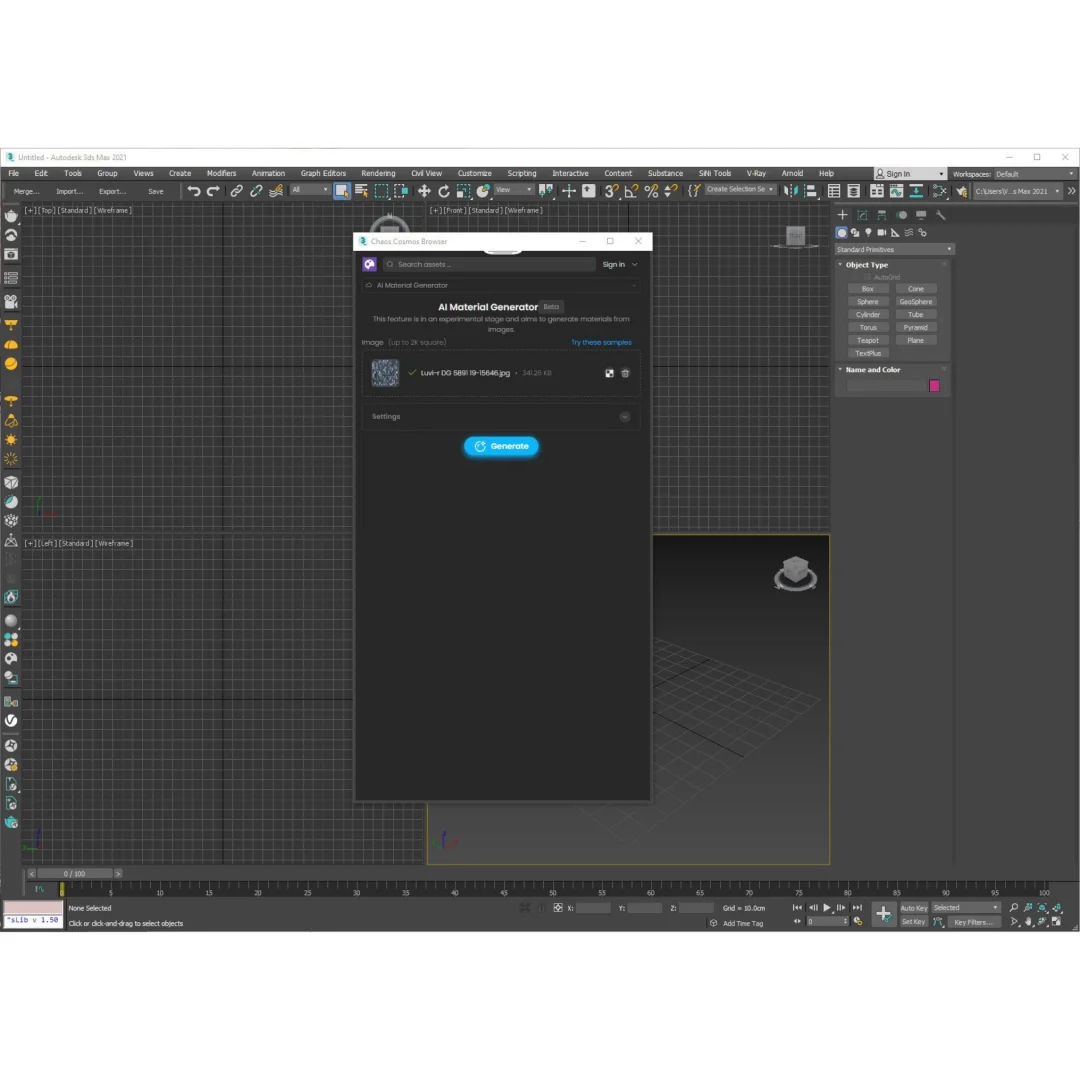Toggle the Angle Snap icon
Viewport: 1080px width, 1080px height.
coord(631,191)
